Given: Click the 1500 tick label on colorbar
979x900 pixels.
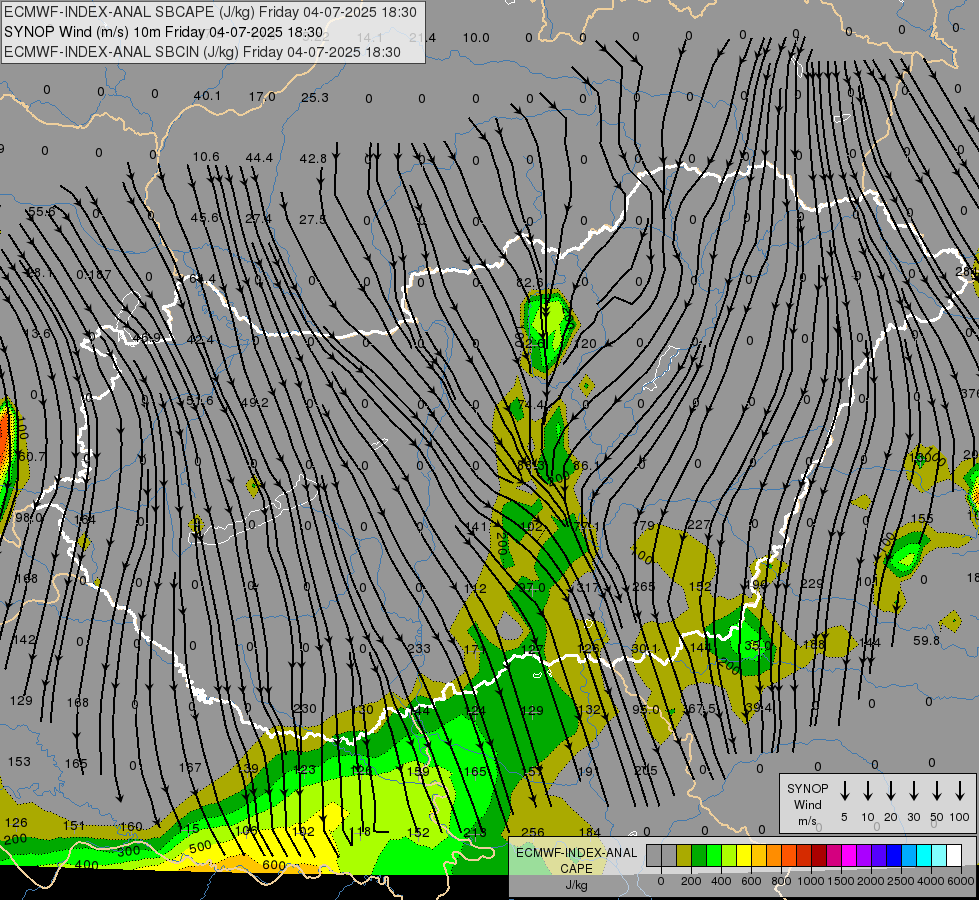Looking at the screenshot, I should [841, 881].
